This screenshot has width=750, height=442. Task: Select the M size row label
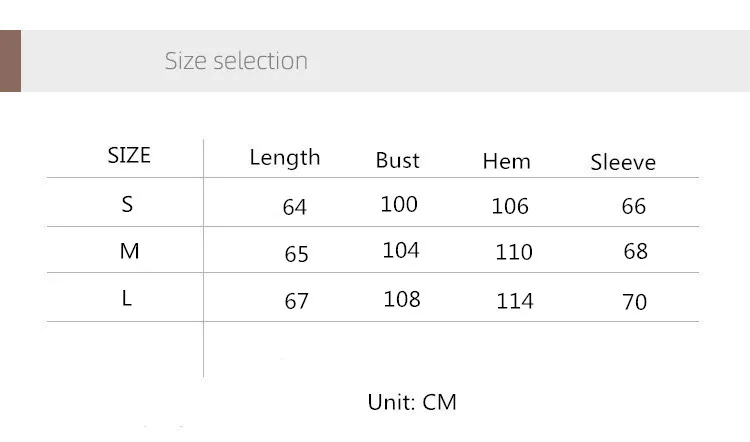click(x=129, y=251)
